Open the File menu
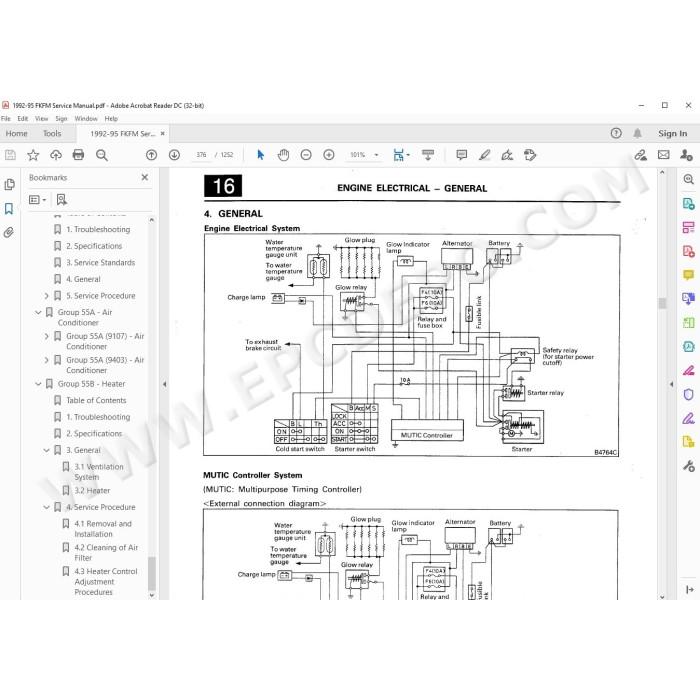 tap(6, 118)
